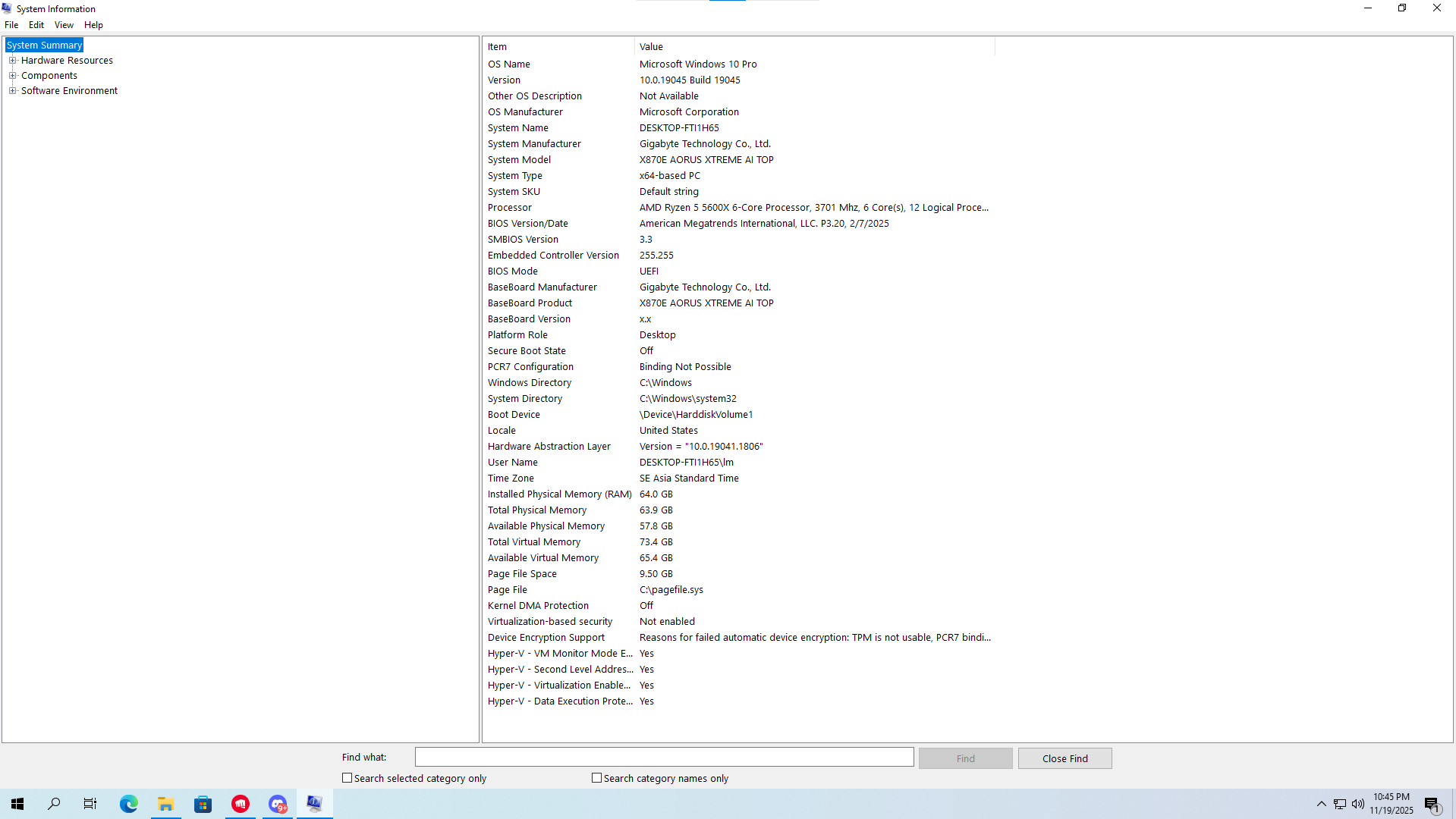Select Installed Physical Memory (RAM) row

[x=739, y=494]
